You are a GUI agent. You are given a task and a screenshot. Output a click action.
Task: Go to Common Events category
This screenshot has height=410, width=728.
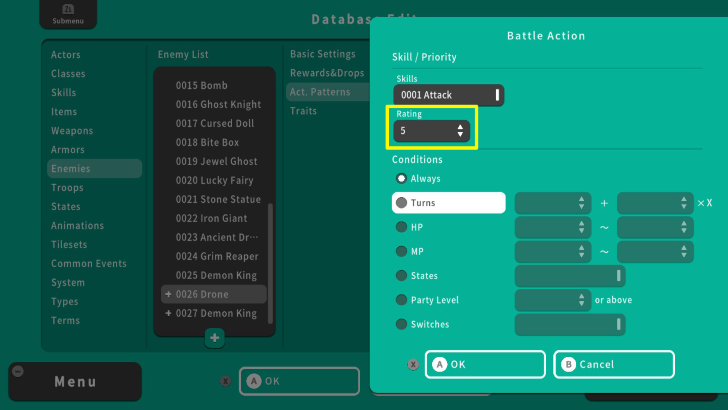pyautogui.click(x=89, y=264)
